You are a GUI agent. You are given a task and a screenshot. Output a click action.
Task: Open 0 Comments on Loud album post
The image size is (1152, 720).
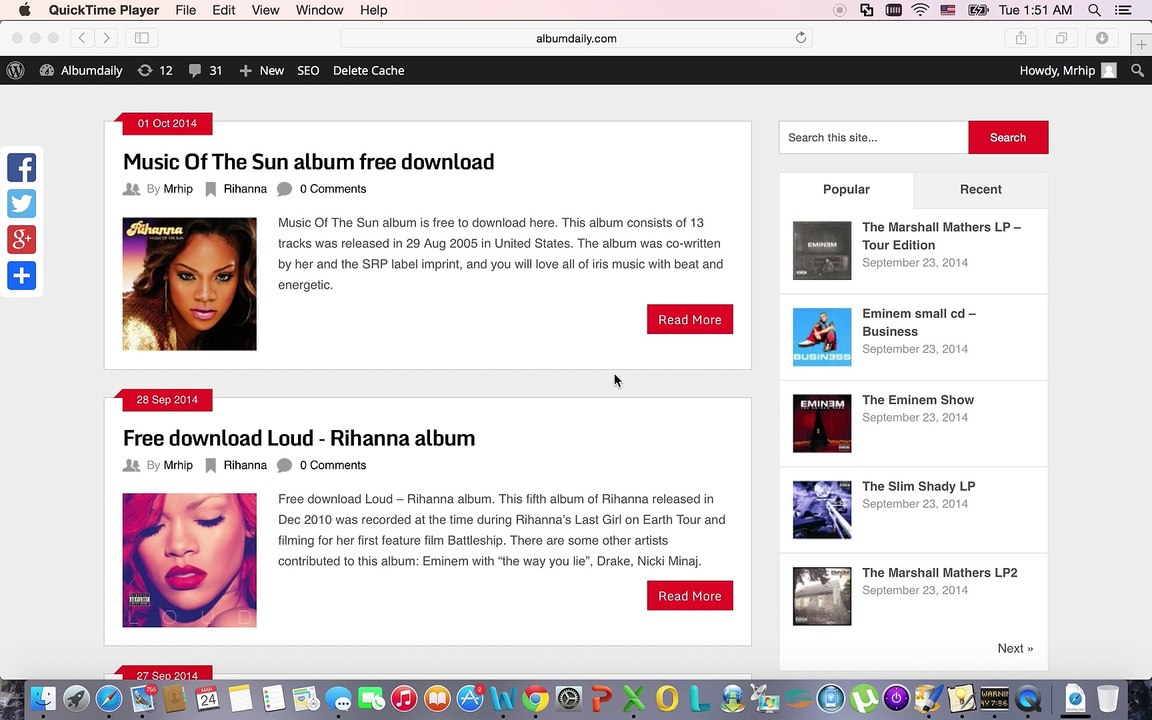(x=332, y=465)
